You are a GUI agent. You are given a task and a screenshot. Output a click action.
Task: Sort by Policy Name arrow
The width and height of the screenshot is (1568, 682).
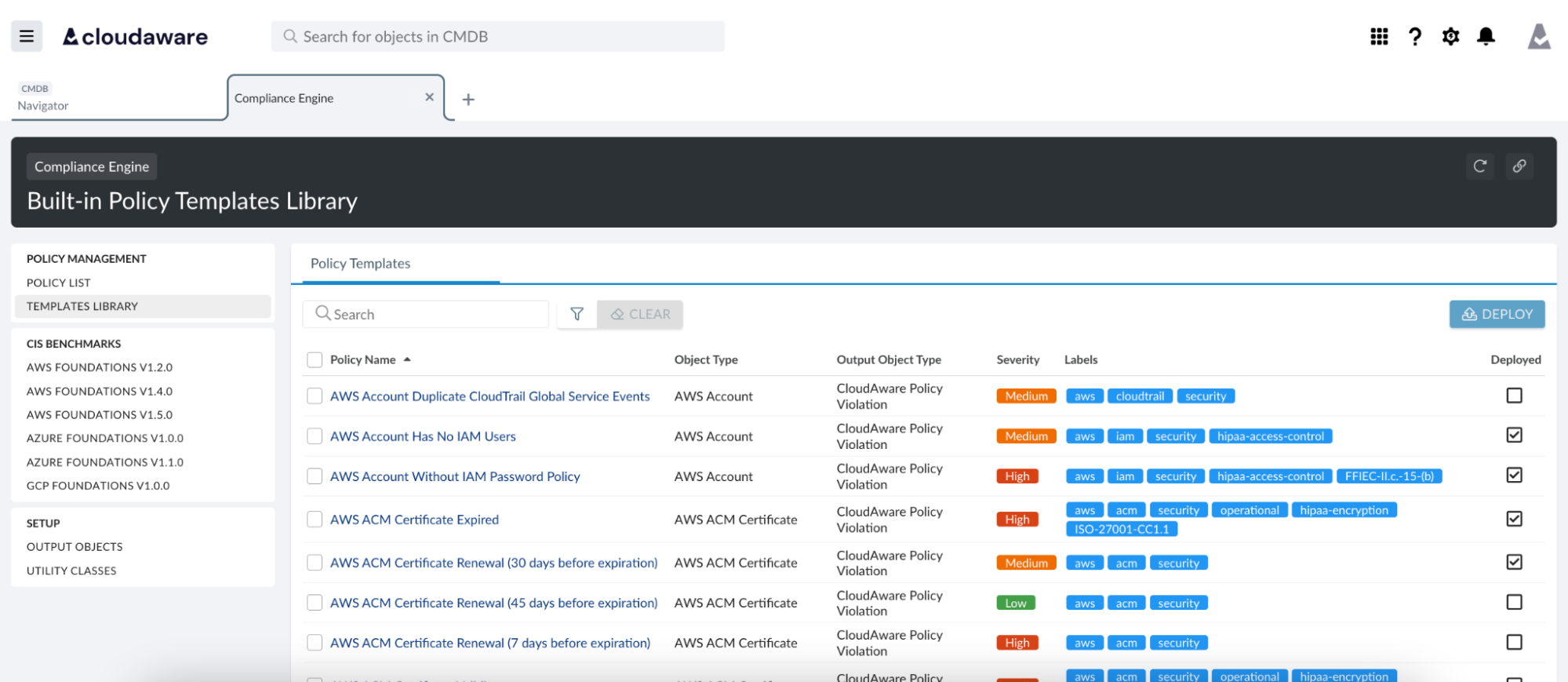[x=407, y=359]
